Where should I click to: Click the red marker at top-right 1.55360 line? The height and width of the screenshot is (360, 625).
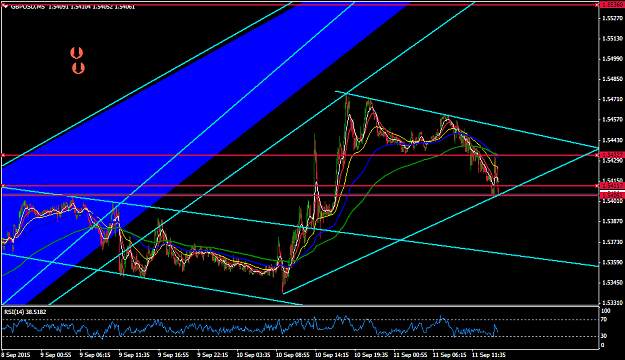point(597,4)
